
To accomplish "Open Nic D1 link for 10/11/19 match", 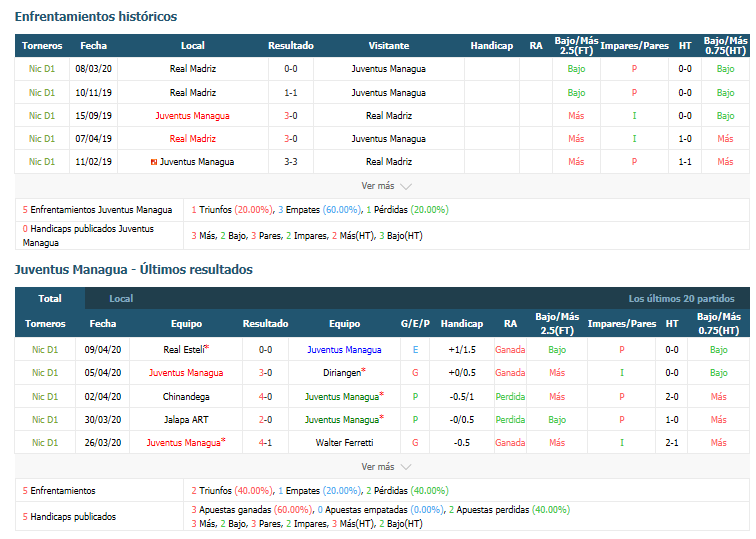I will coord(42,93).
